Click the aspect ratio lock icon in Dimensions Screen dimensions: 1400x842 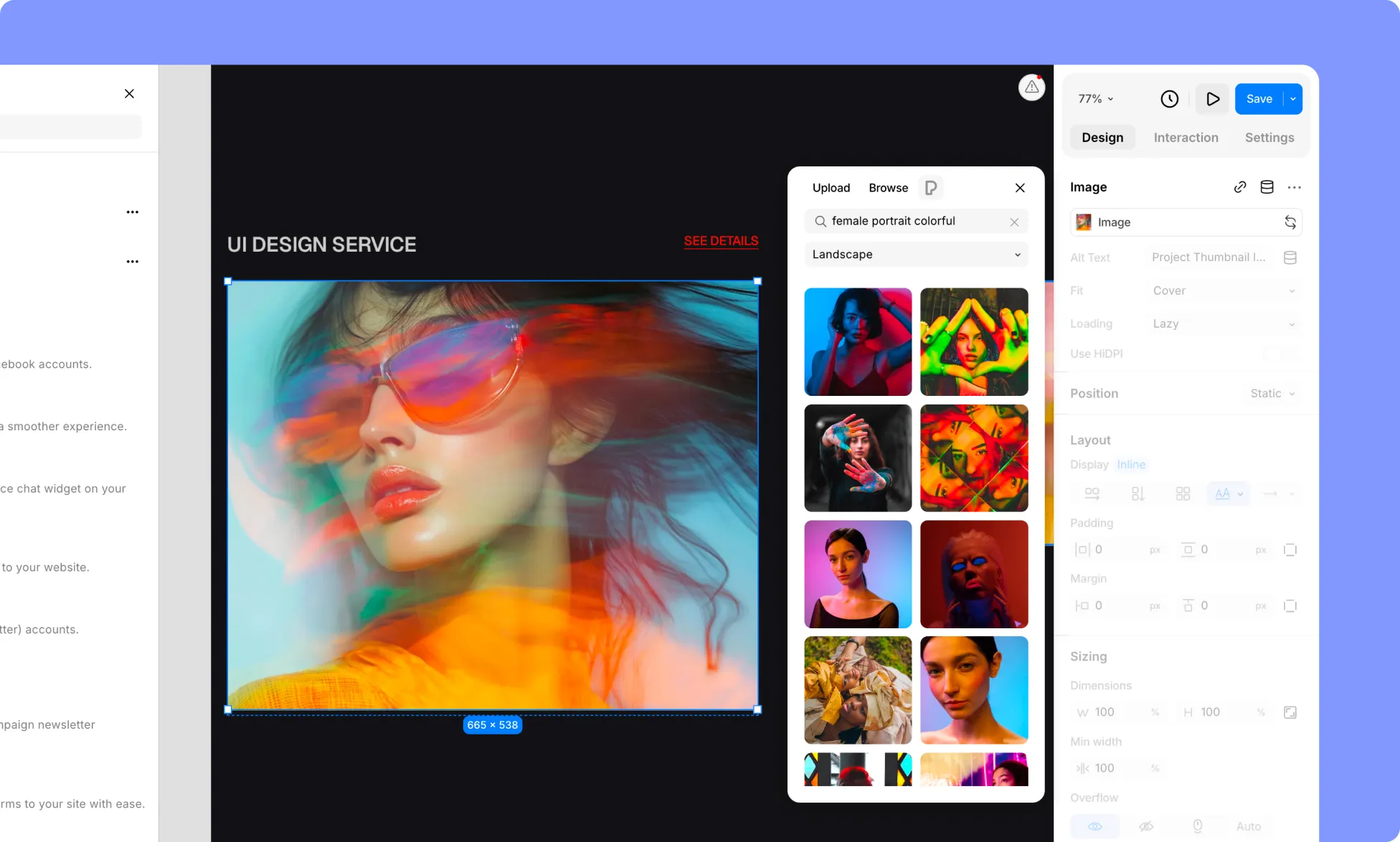[1290, 712]
